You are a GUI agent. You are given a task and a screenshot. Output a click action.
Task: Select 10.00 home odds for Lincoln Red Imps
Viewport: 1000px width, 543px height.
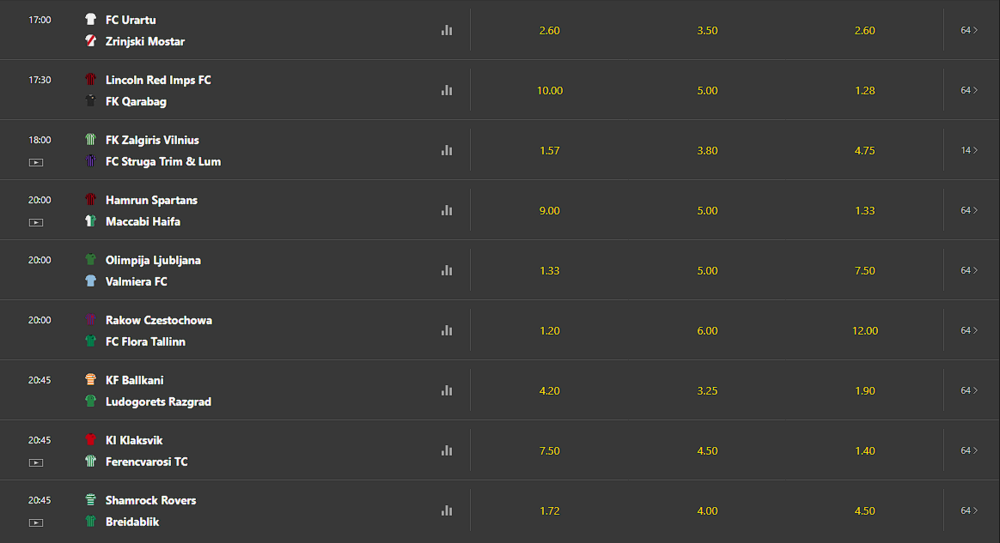[549, 91]
